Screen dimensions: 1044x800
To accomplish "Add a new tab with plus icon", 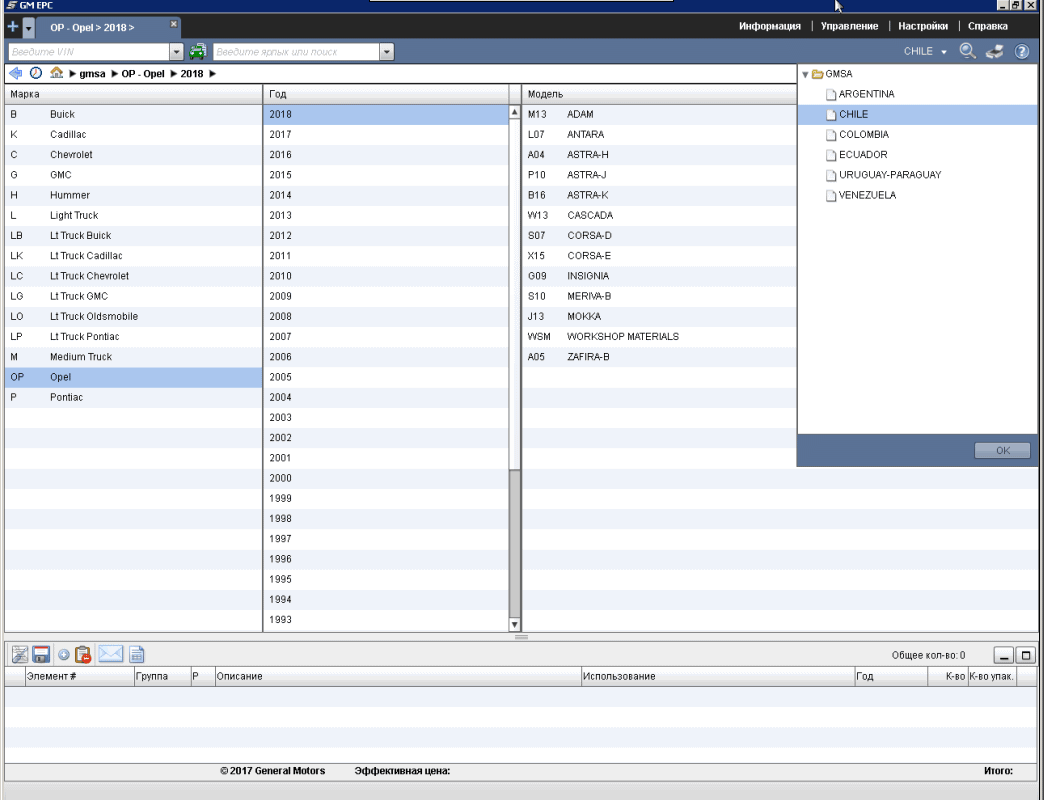I will point(13,27).
